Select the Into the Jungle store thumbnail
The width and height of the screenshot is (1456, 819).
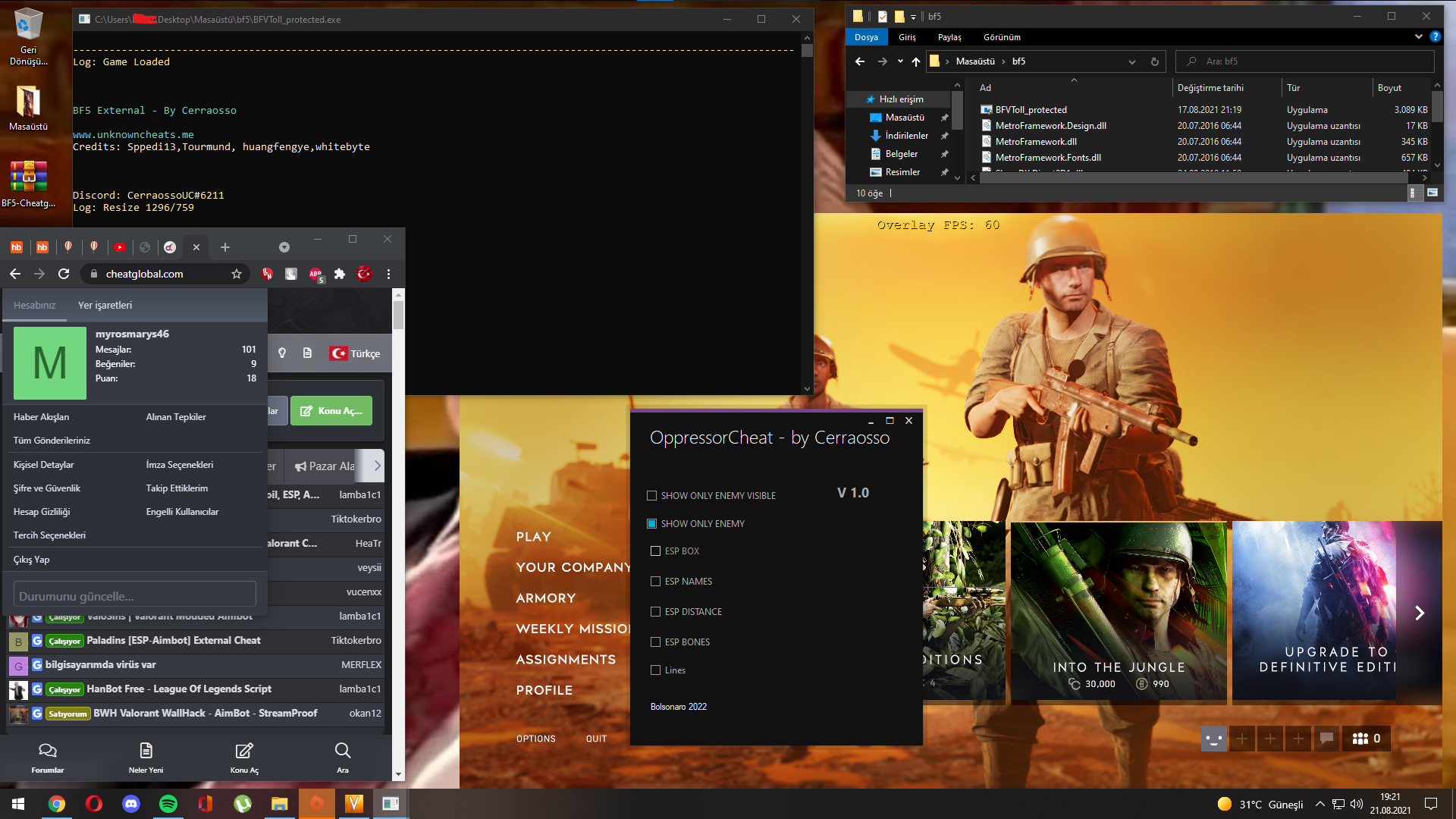click(1119, 610)
